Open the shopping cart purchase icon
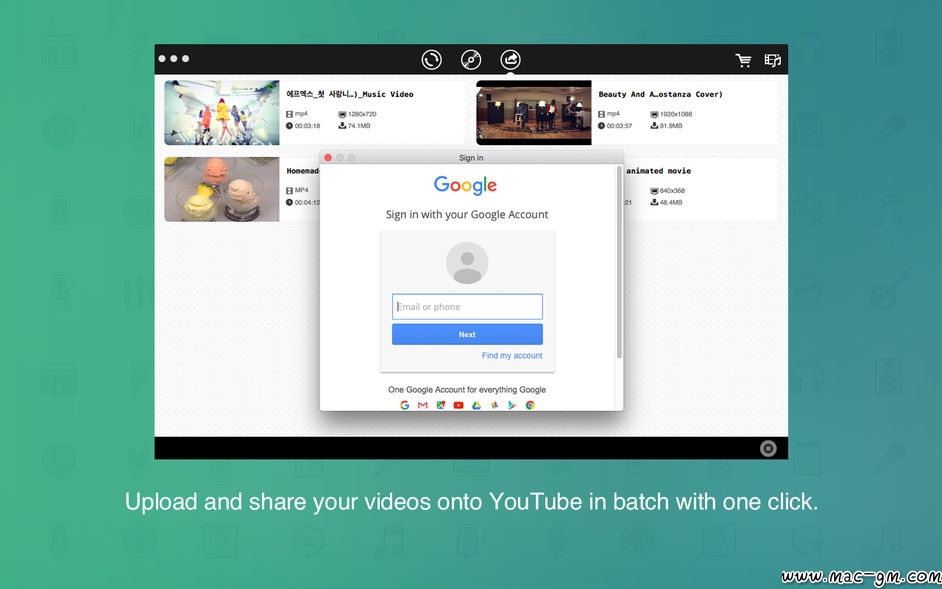942x589 pixels. point(744,60)
